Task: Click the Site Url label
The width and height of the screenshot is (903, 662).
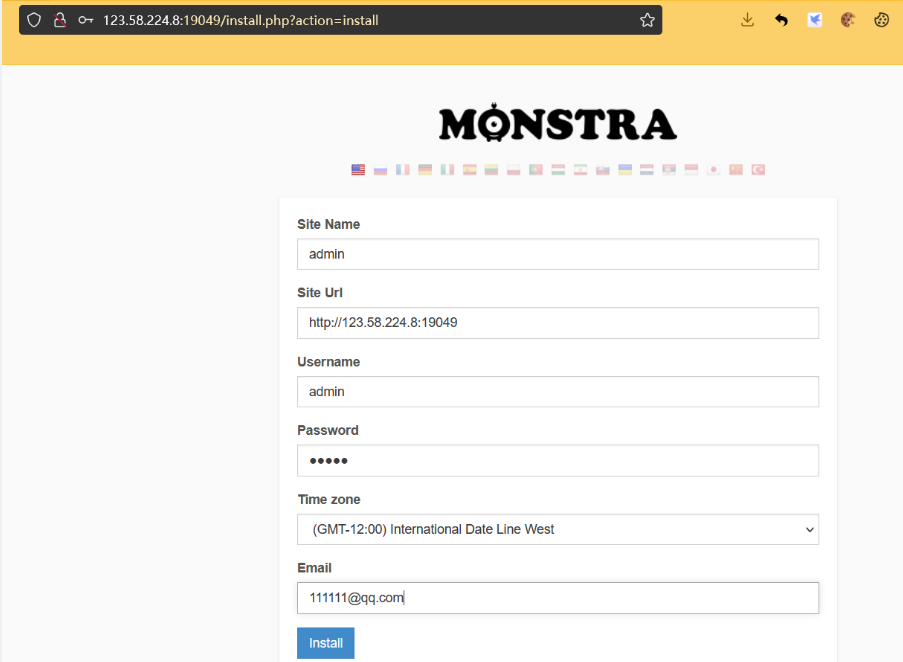Action: [x=320, y=292]
